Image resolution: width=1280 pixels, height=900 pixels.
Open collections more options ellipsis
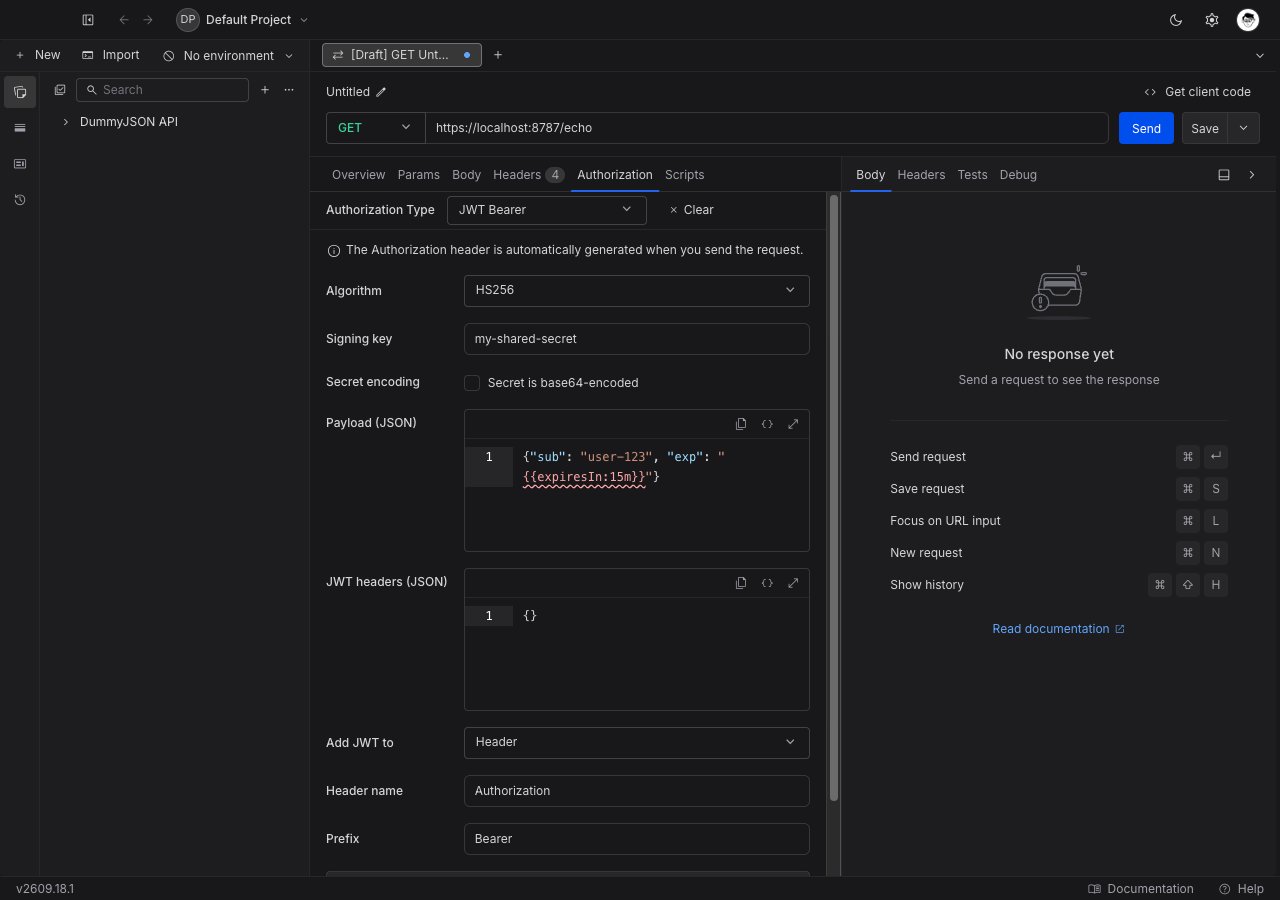(x=289, y=90)
